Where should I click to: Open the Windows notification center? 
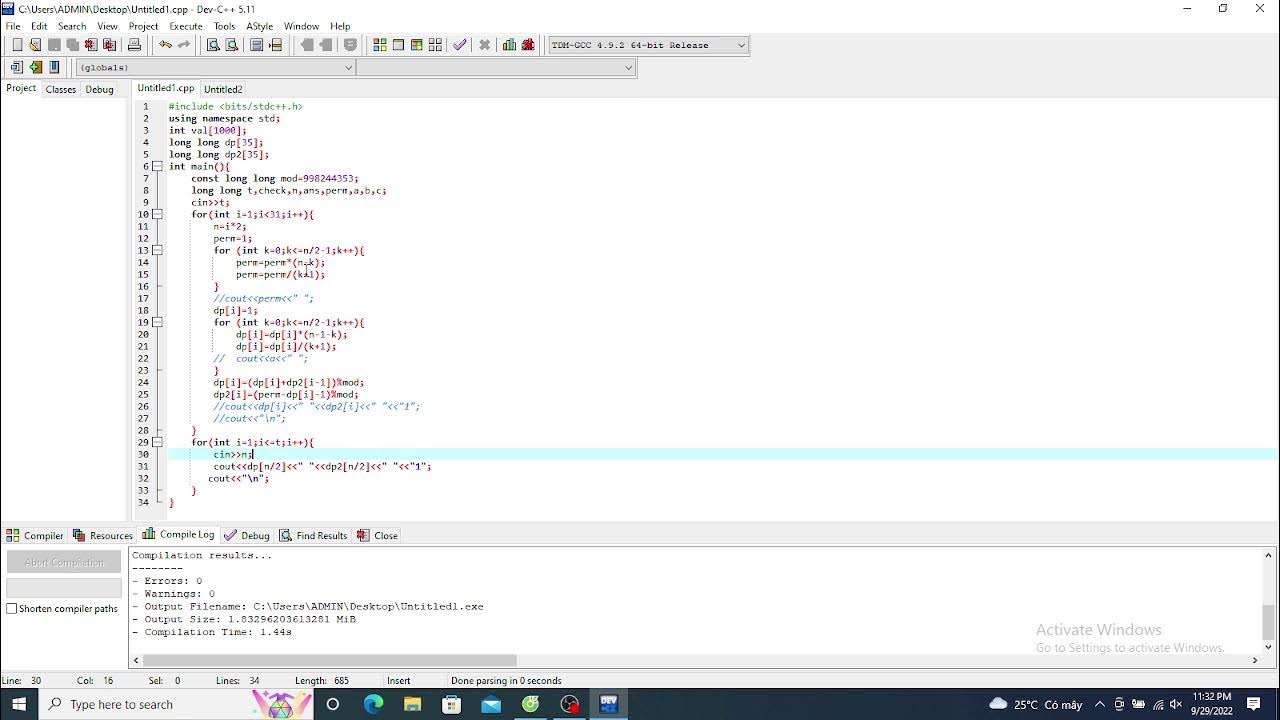(1254, 704)
